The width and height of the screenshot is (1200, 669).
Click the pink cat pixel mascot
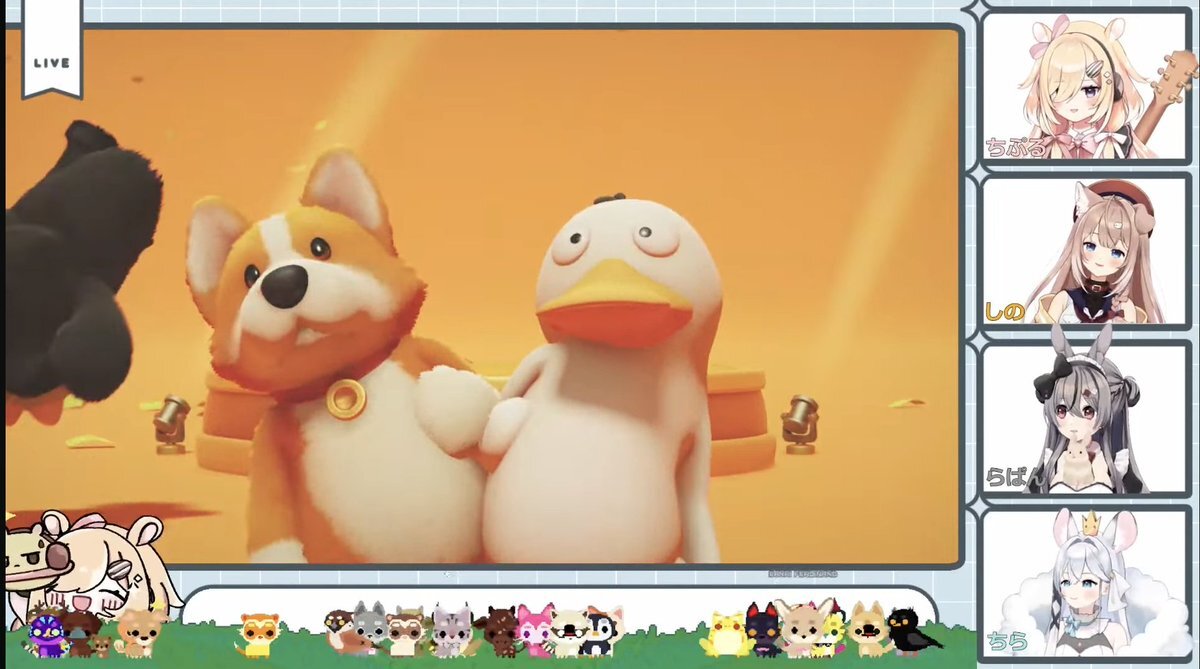click(534, 631)
